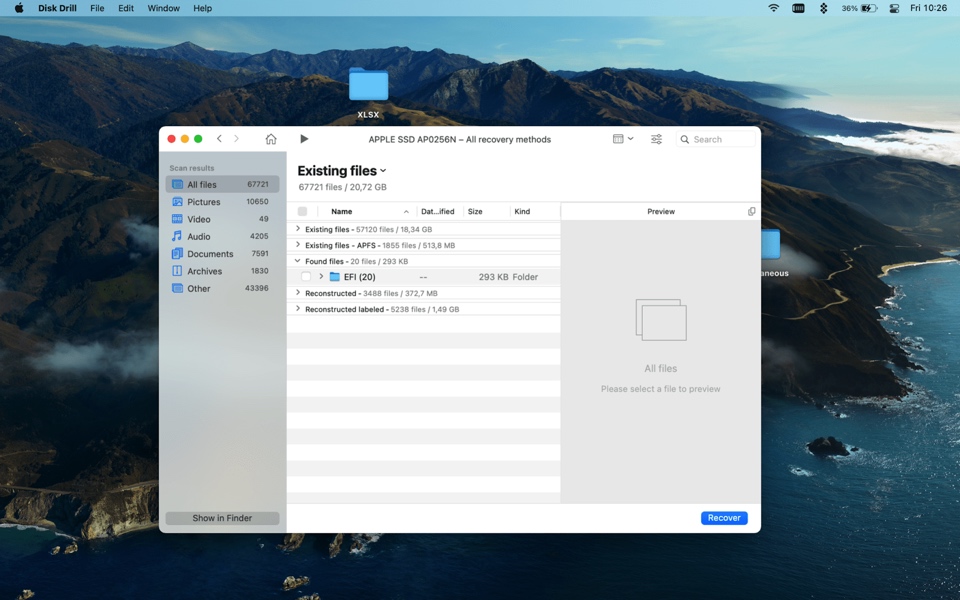Click the Show in Finder button
Image resolution: width=960 pixels, height=600 pixels.
[x=222, y=518]
